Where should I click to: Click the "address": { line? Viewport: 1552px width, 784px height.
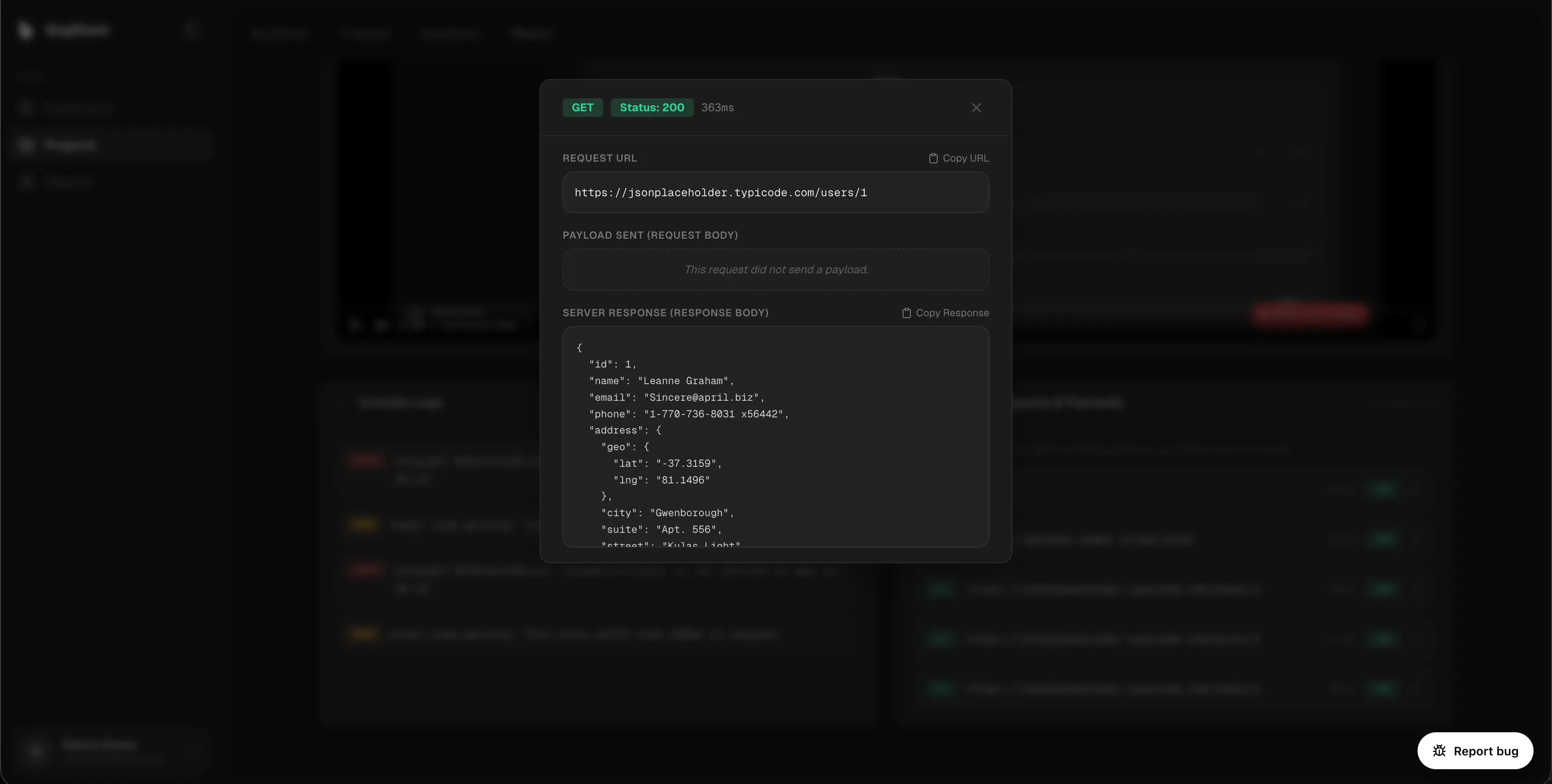pyautogui.click(x=625, y=430)
